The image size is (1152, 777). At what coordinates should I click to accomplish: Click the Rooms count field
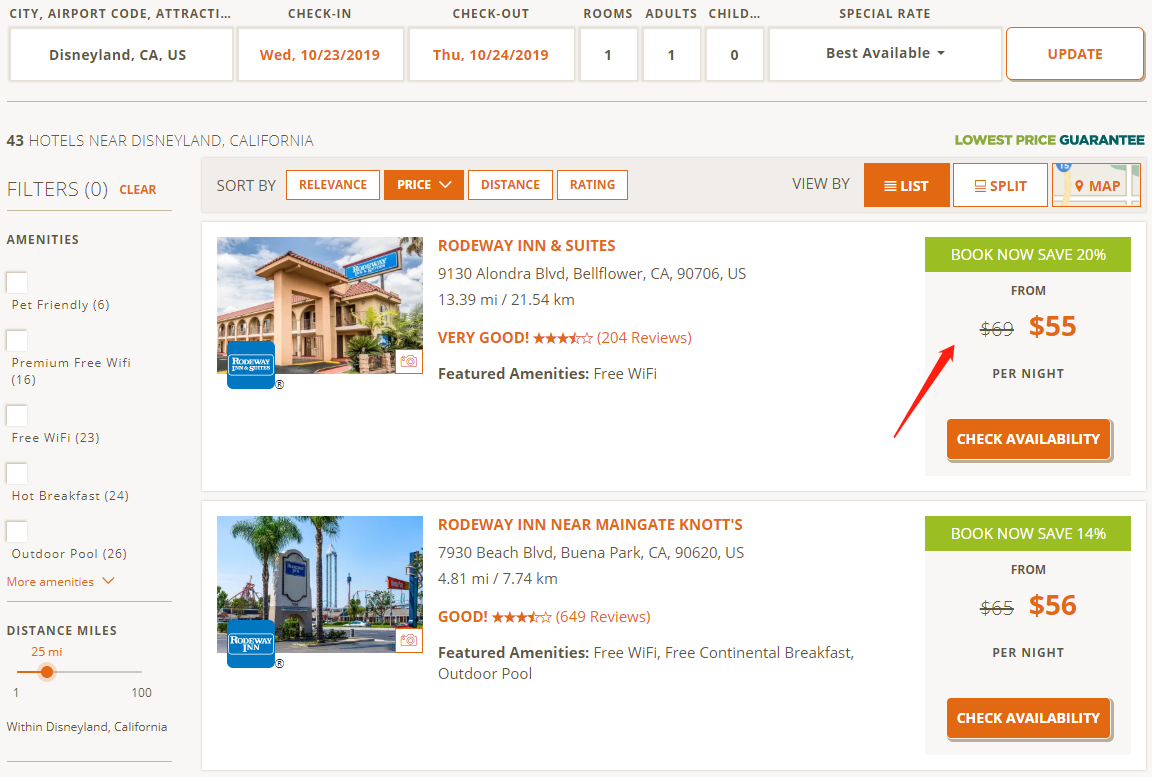click(x=608, y=54)
